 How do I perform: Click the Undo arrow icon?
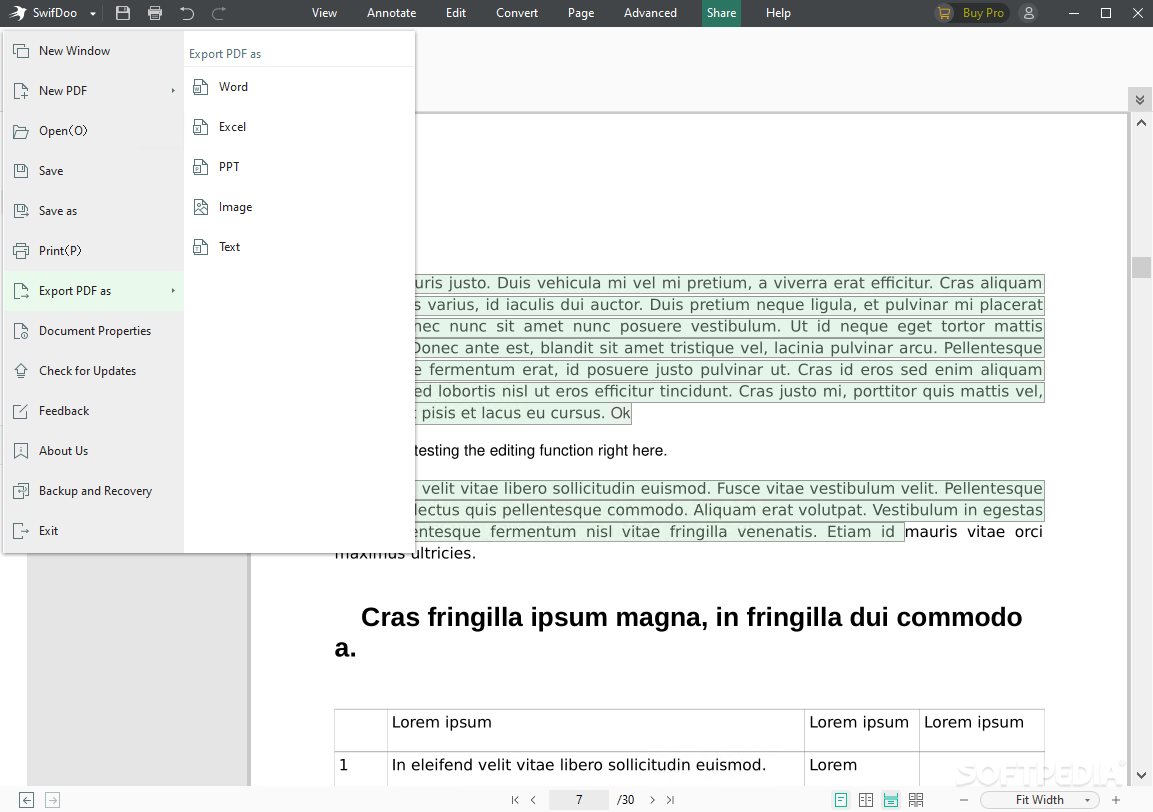click(187, 13)
